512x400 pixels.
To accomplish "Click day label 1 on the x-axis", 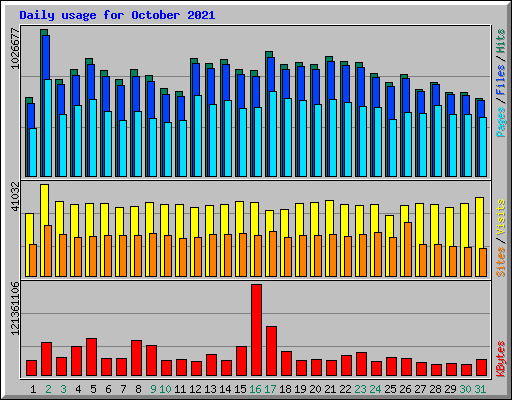I will point(33,389).
